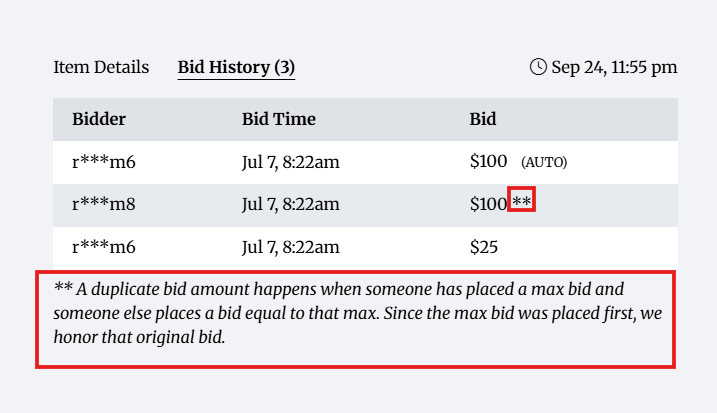Click the (AUTO) label on top bid
The width and height of the screenshot is (717, 413).
click(x=544, y=163)
